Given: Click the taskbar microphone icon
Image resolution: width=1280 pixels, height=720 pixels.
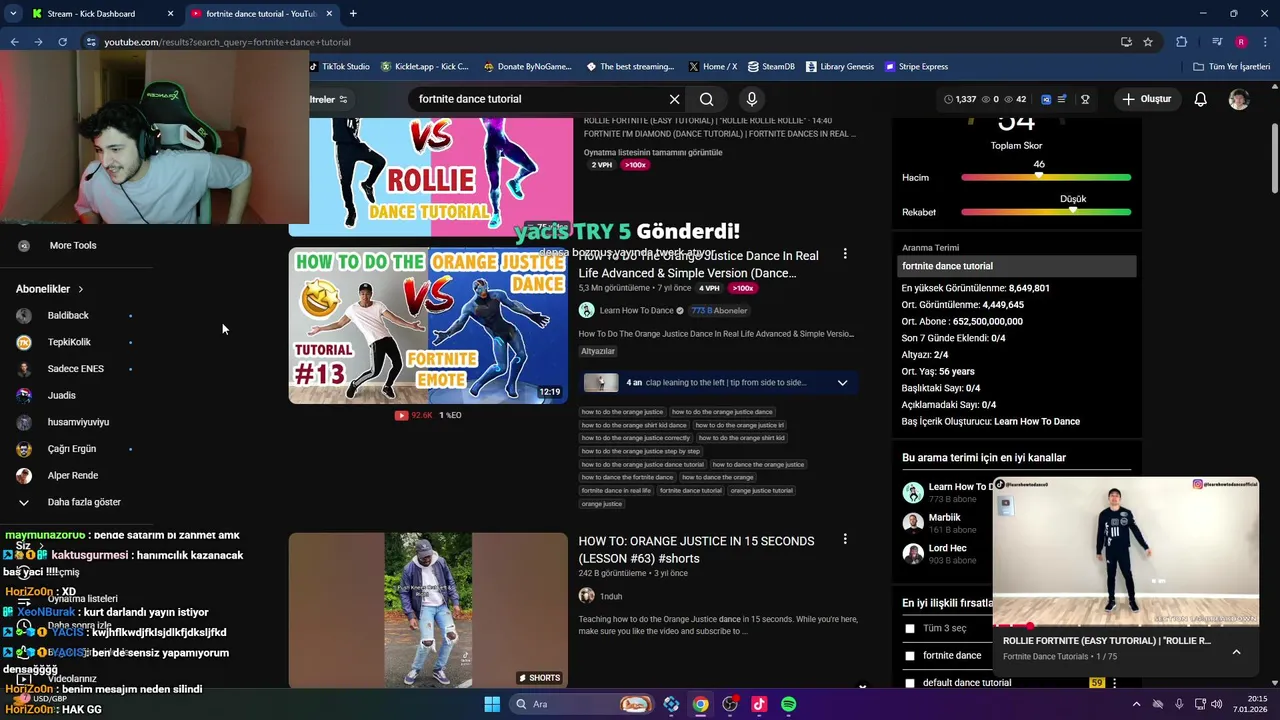Looking at the screenshot, I should click(1179, 704).
